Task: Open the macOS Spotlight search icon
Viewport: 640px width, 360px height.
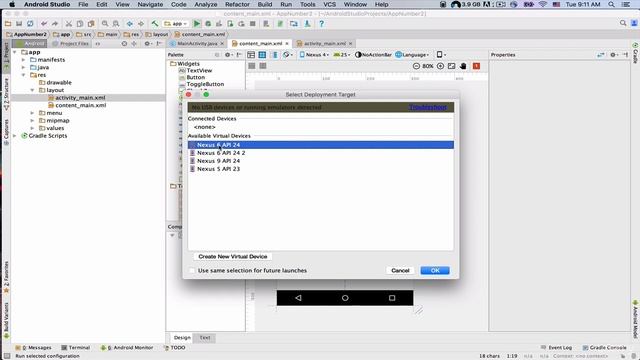Action: [x=611, y=4]
